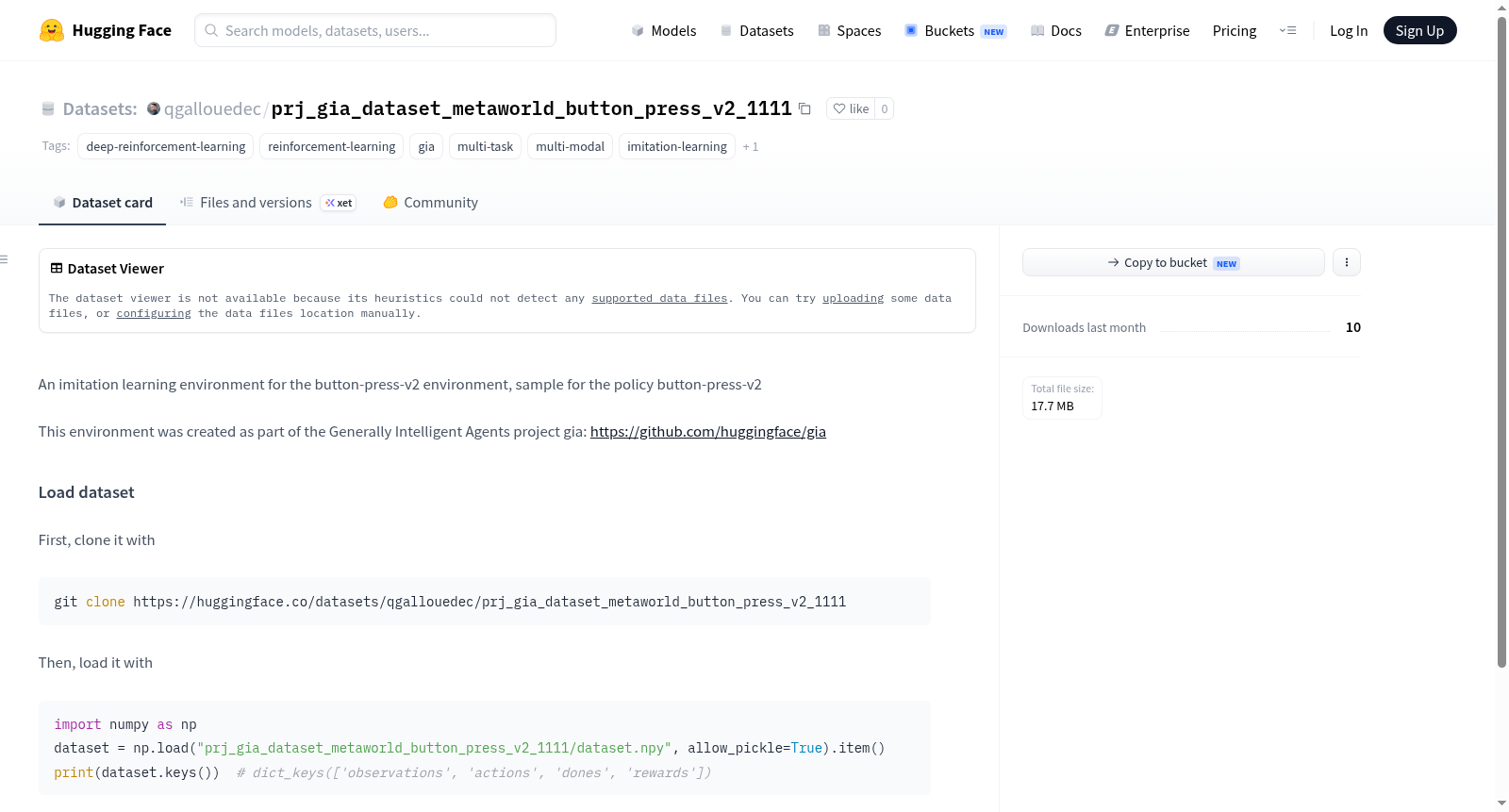Open the Community tab
The image size is (1509, 812).
431,203
